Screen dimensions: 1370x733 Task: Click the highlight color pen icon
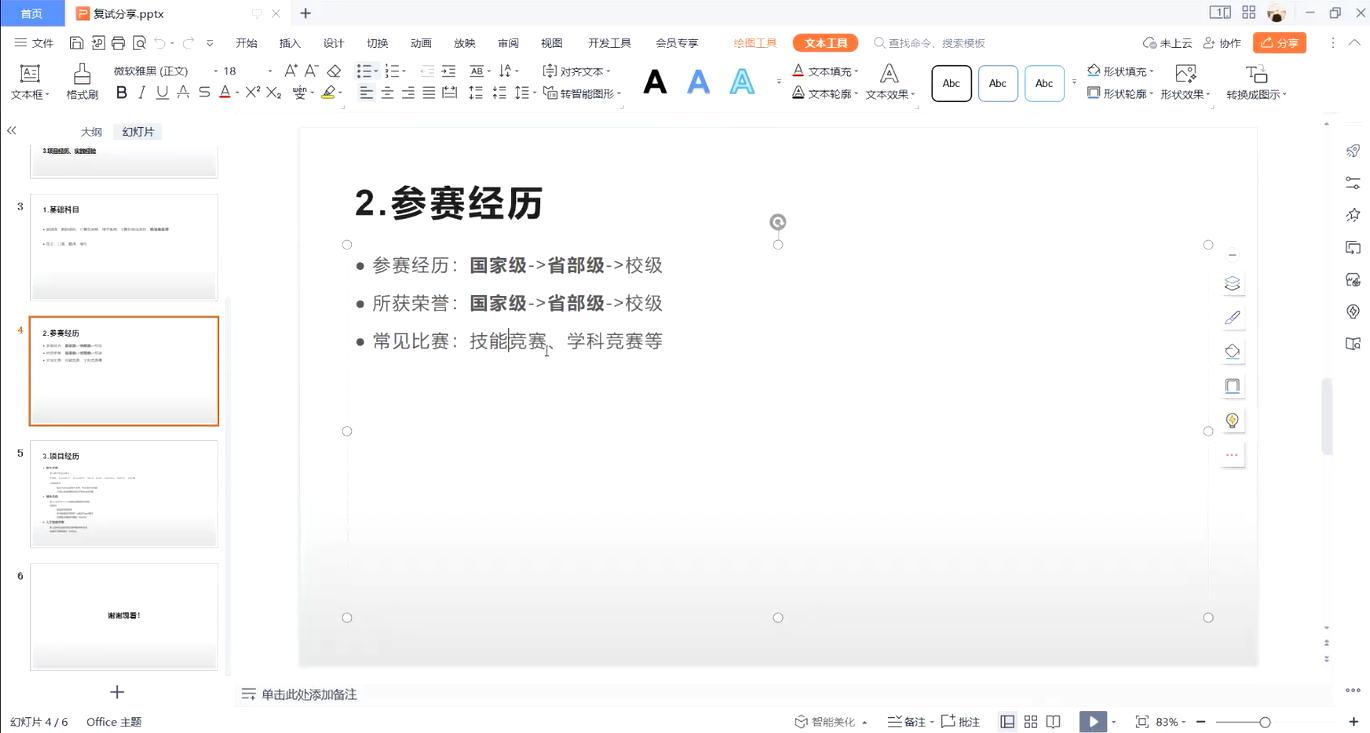point(329,91)
